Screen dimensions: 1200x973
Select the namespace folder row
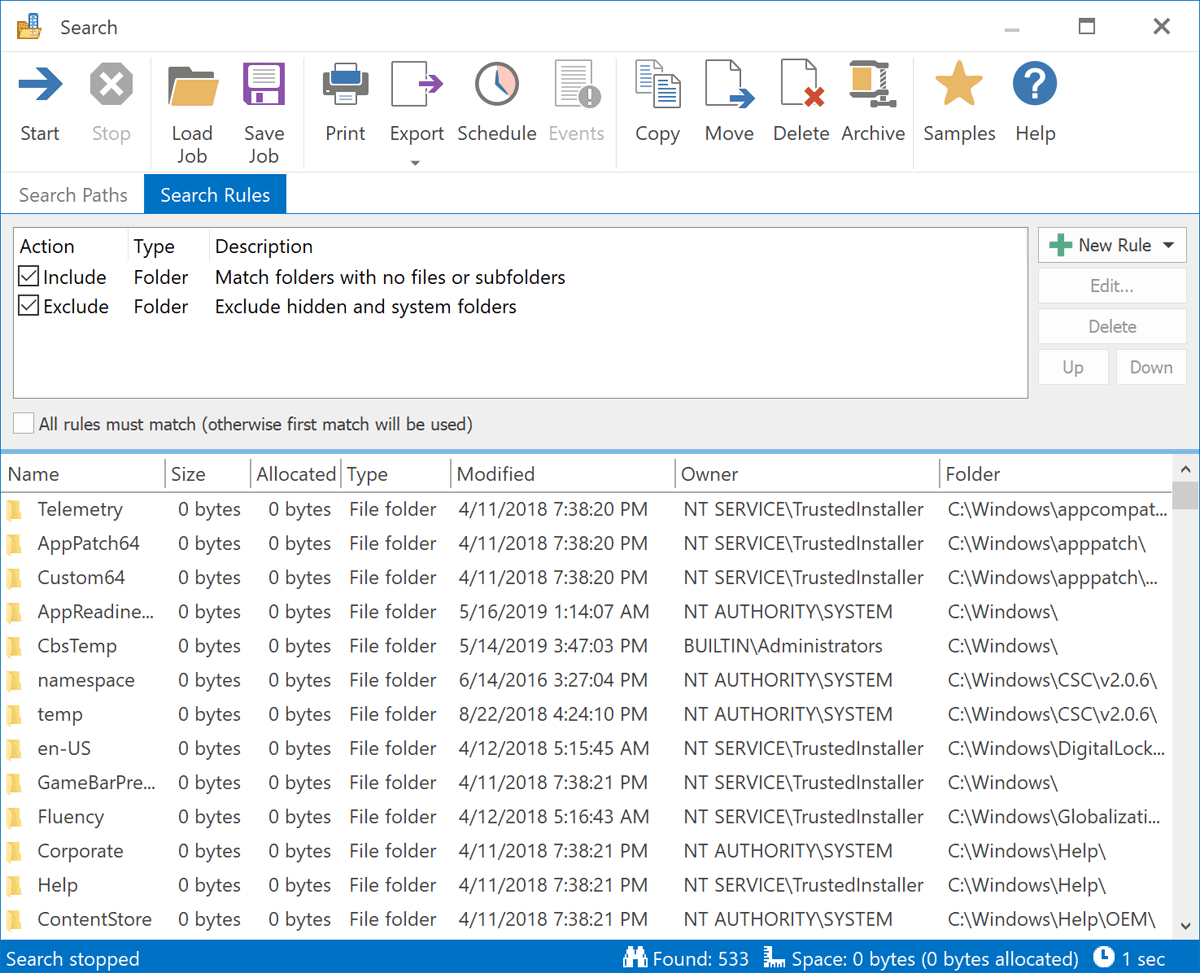click(586, 680)
